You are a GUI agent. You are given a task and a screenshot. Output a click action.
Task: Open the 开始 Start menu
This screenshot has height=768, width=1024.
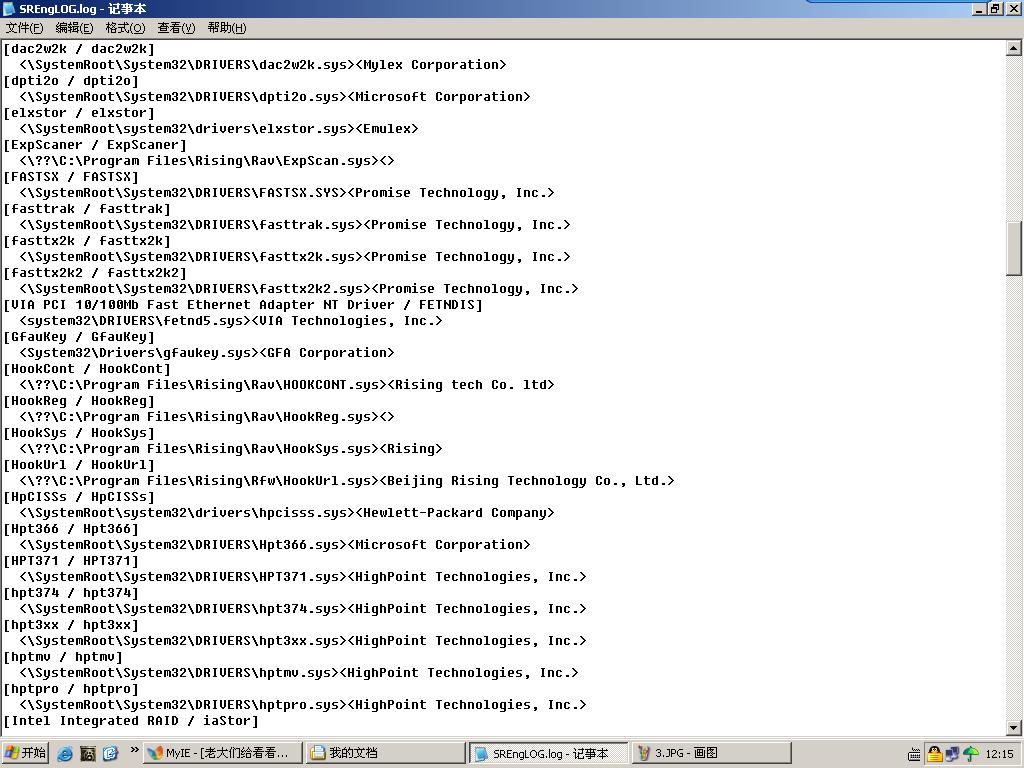tap(25, 753)
